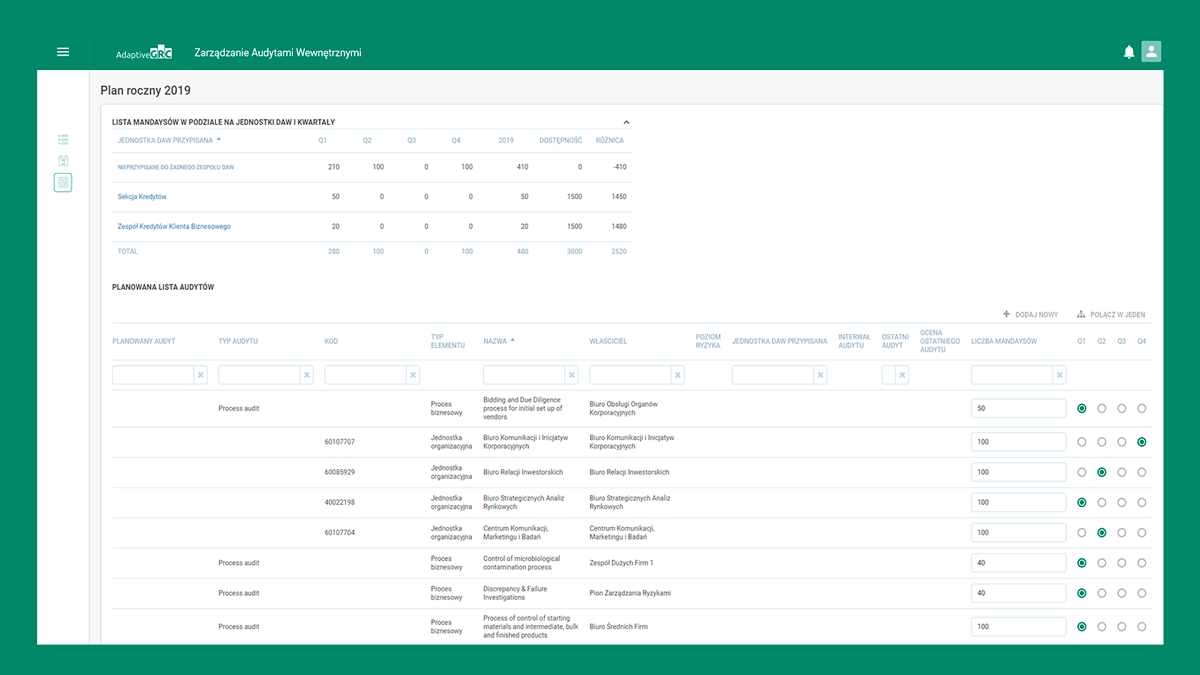Sort the audit list by Nazwa column
The width and height of the screenshot is (1200, 675).
click(x=495, y=341)
